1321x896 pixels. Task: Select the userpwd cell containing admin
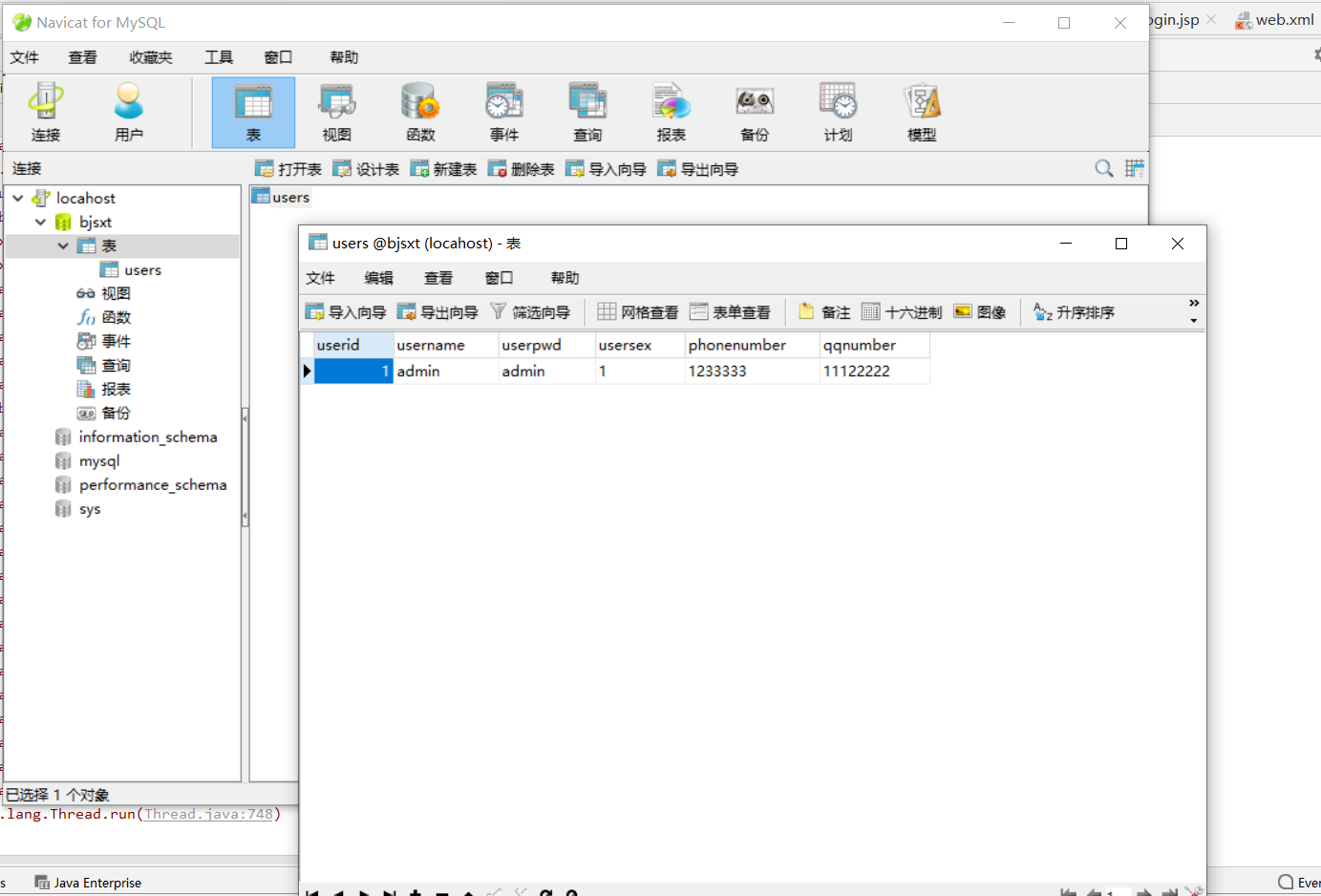tap(546, 371)
